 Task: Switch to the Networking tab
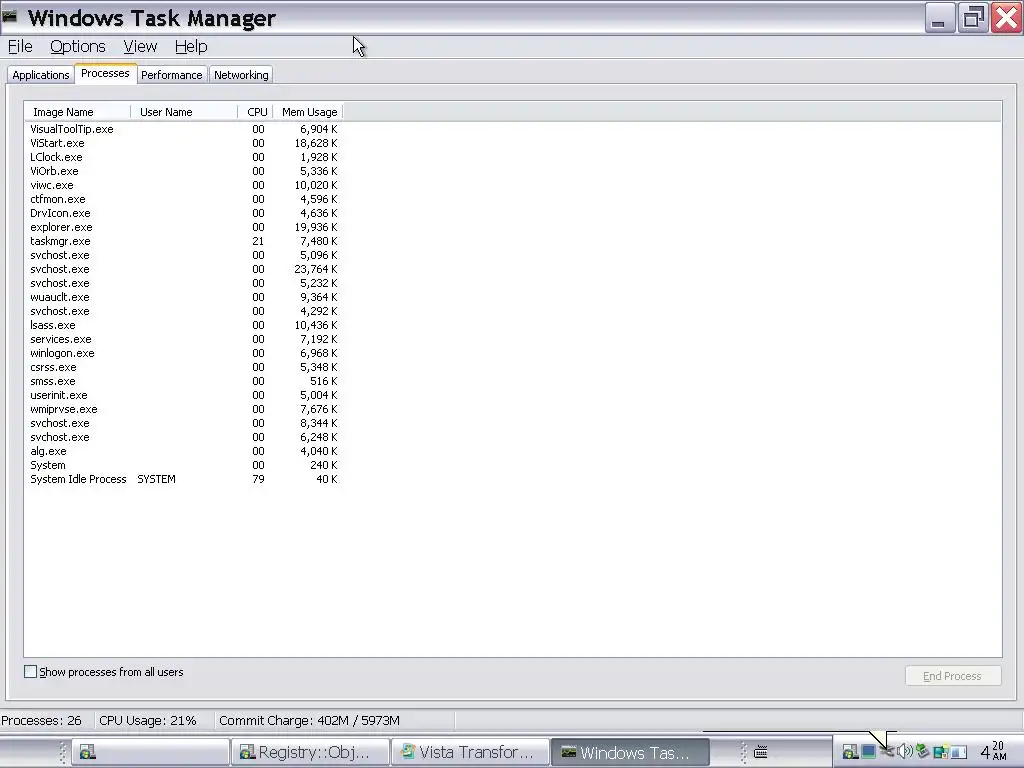(x=241, y=74)
